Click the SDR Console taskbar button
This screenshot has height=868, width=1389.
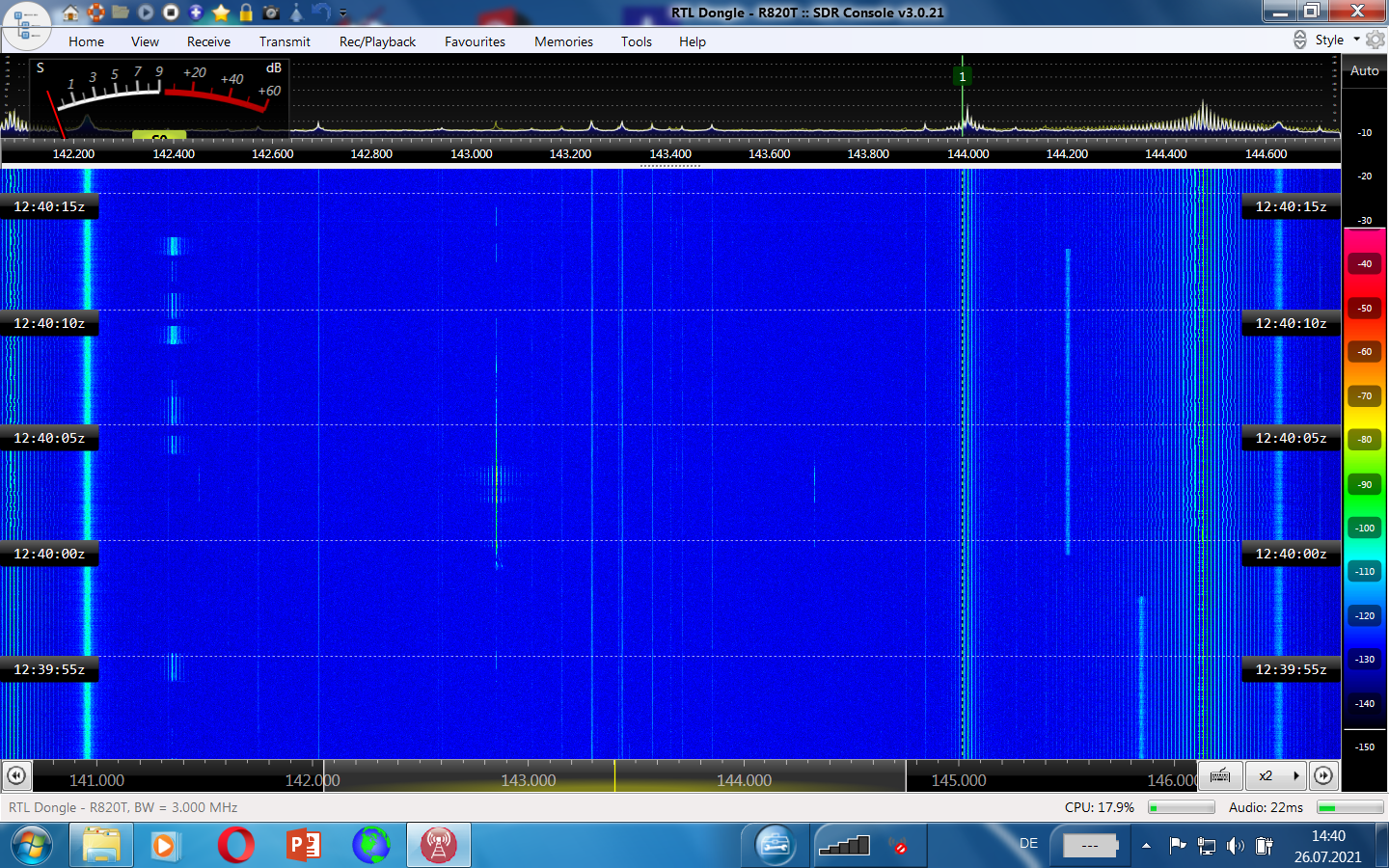pos(439,846)
